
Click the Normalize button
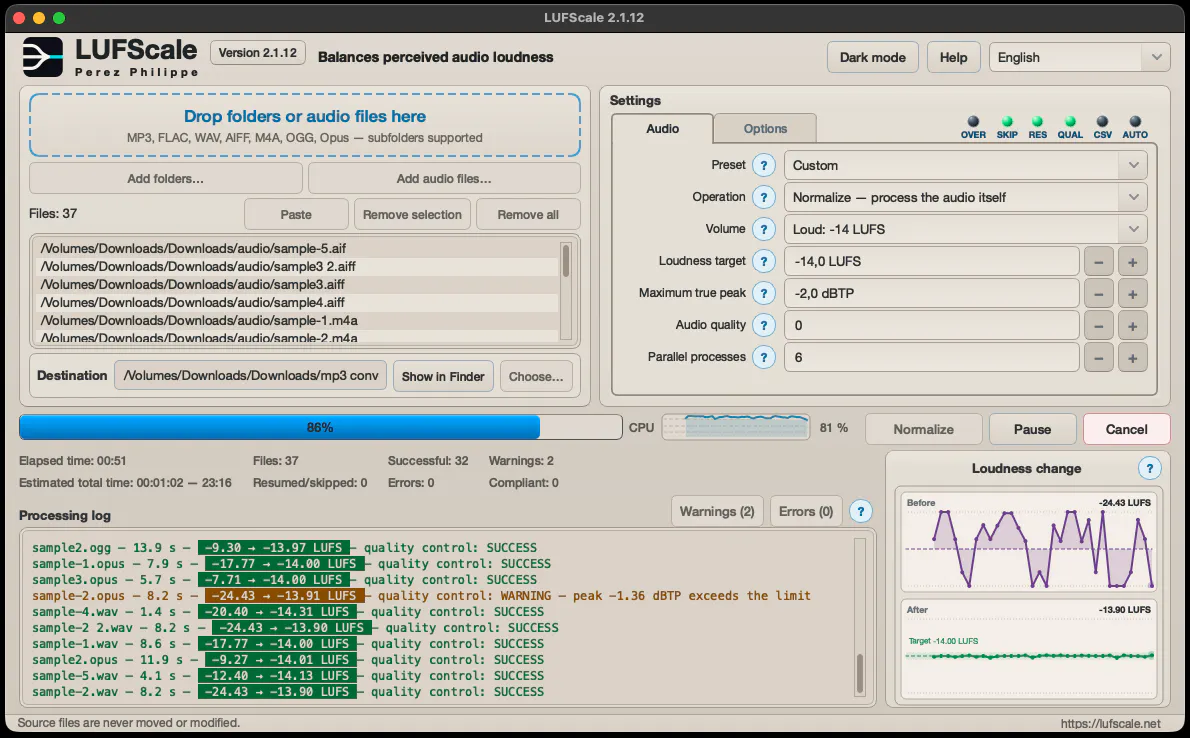pos(924,429)
